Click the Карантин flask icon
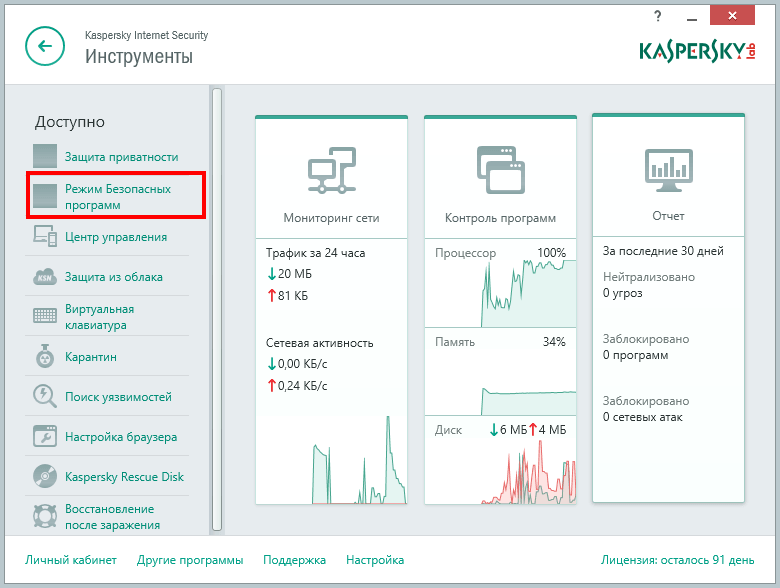The image size is (780, 588). pyautogui.click(x=45, y=356)
